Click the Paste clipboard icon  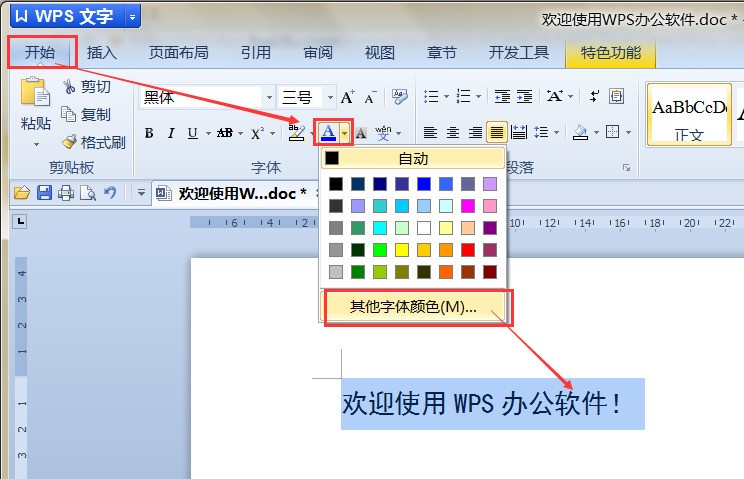35,91
